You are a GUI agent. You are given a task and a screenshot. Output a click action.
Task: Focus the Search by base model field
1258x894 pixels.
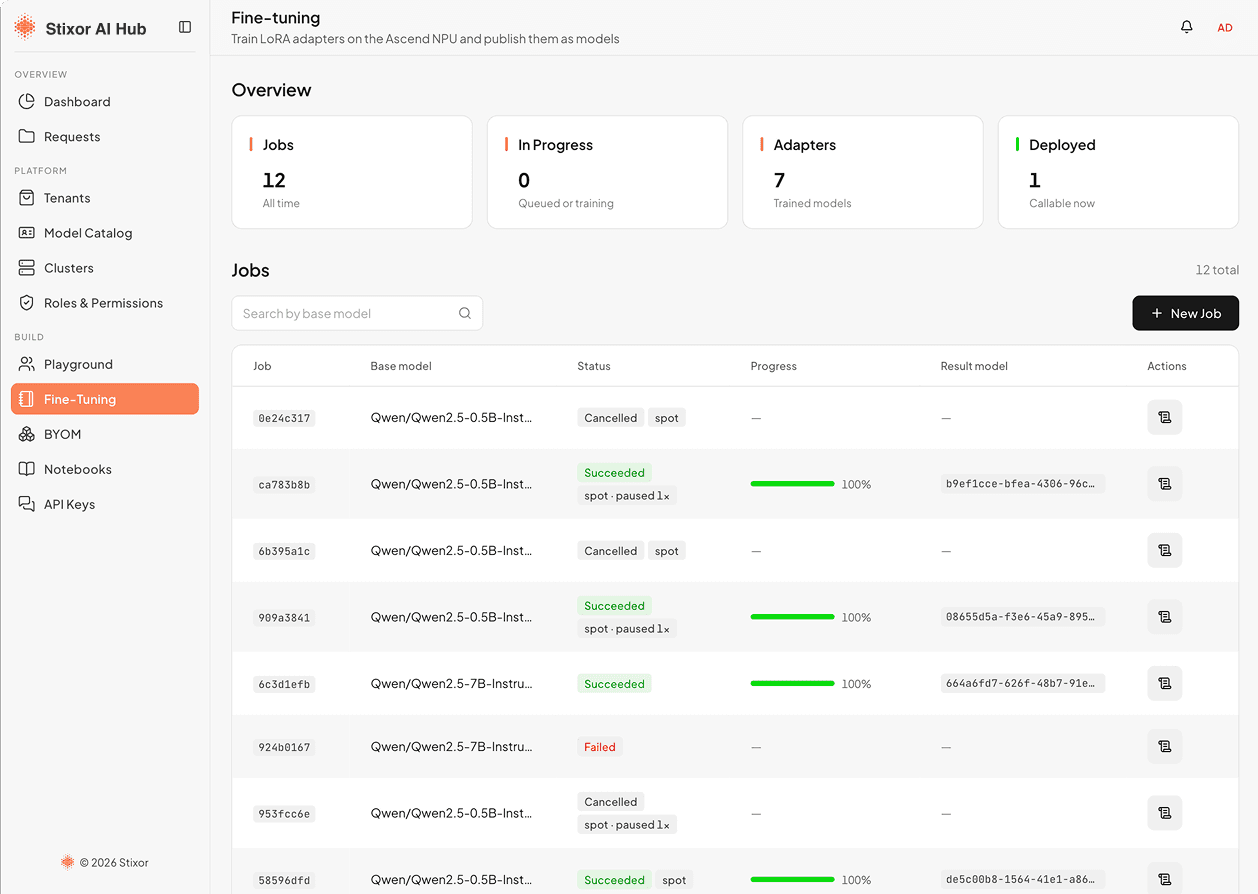[357, 313]
